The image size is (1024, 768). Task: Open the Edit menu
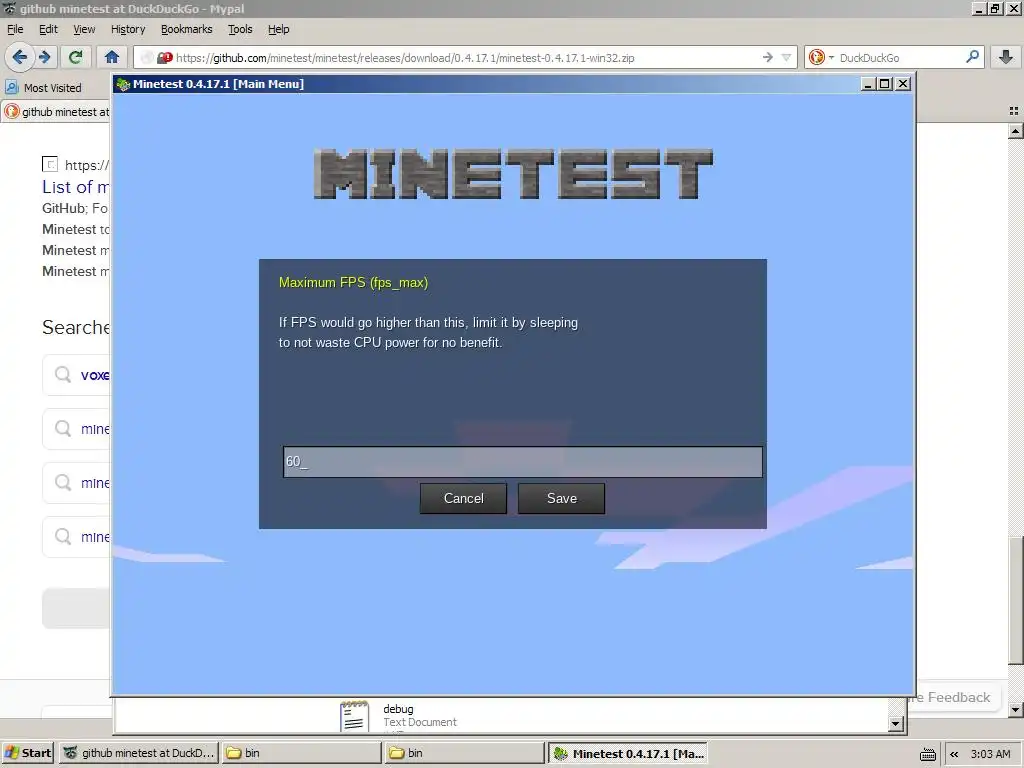click(48, 29)
